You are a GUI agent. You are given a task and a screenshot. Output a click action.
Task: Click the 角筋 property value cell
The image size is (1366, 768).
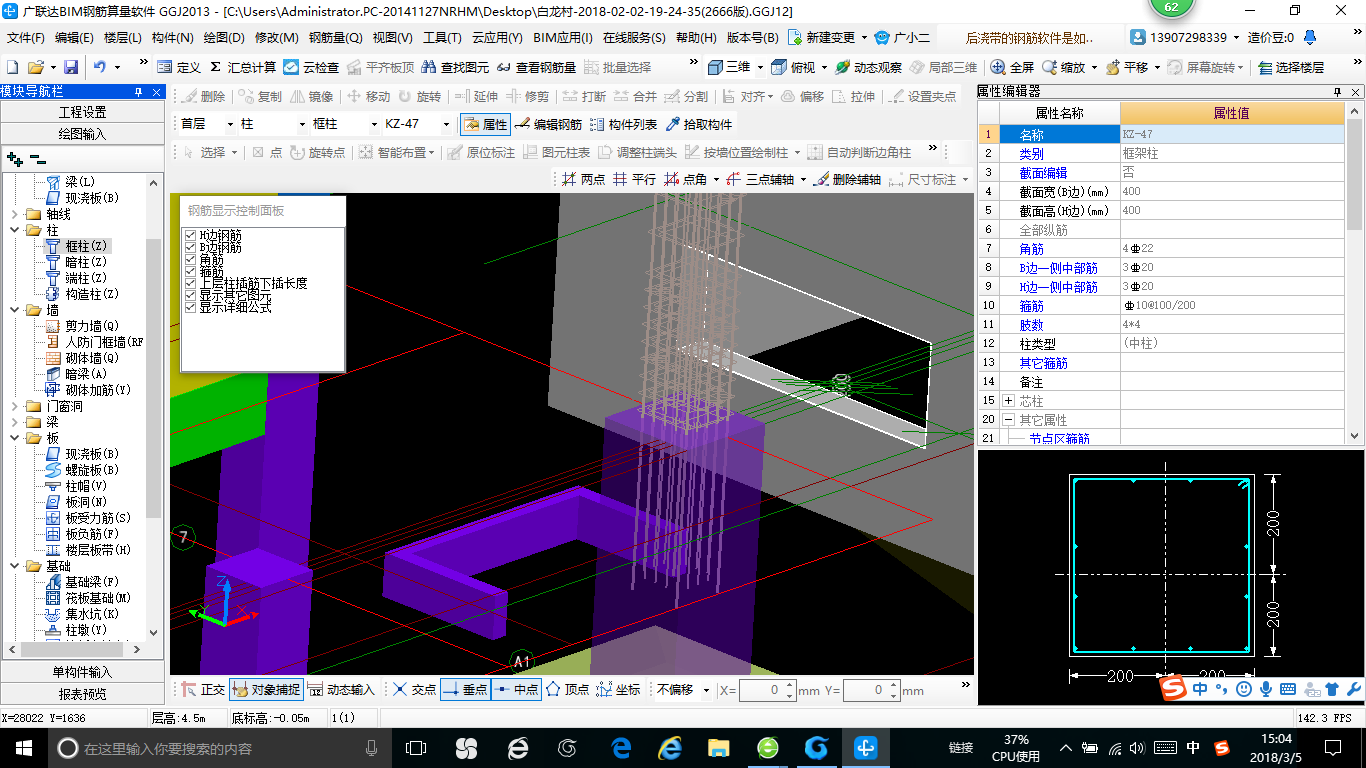tap(1232, 248)
